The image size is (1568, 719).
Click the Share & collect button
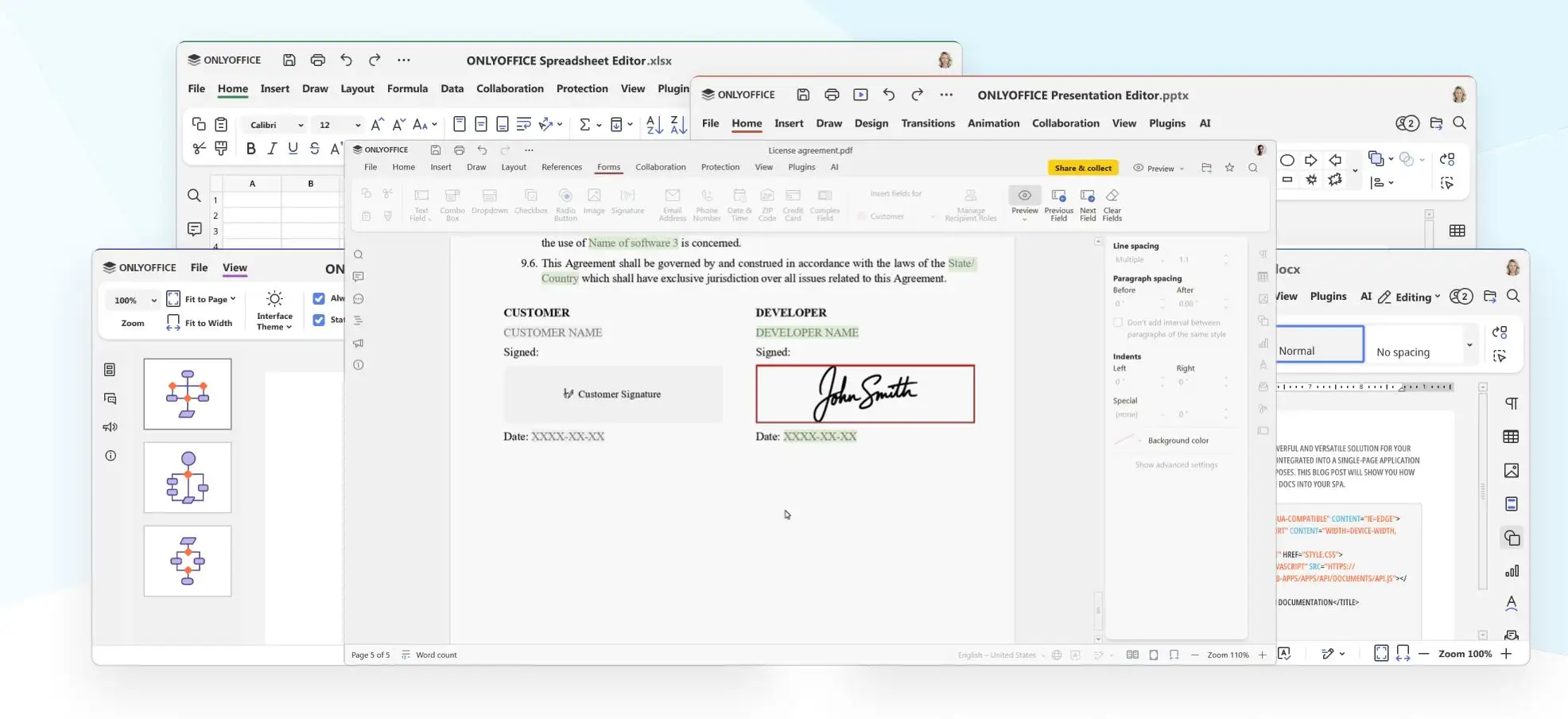1083,168
